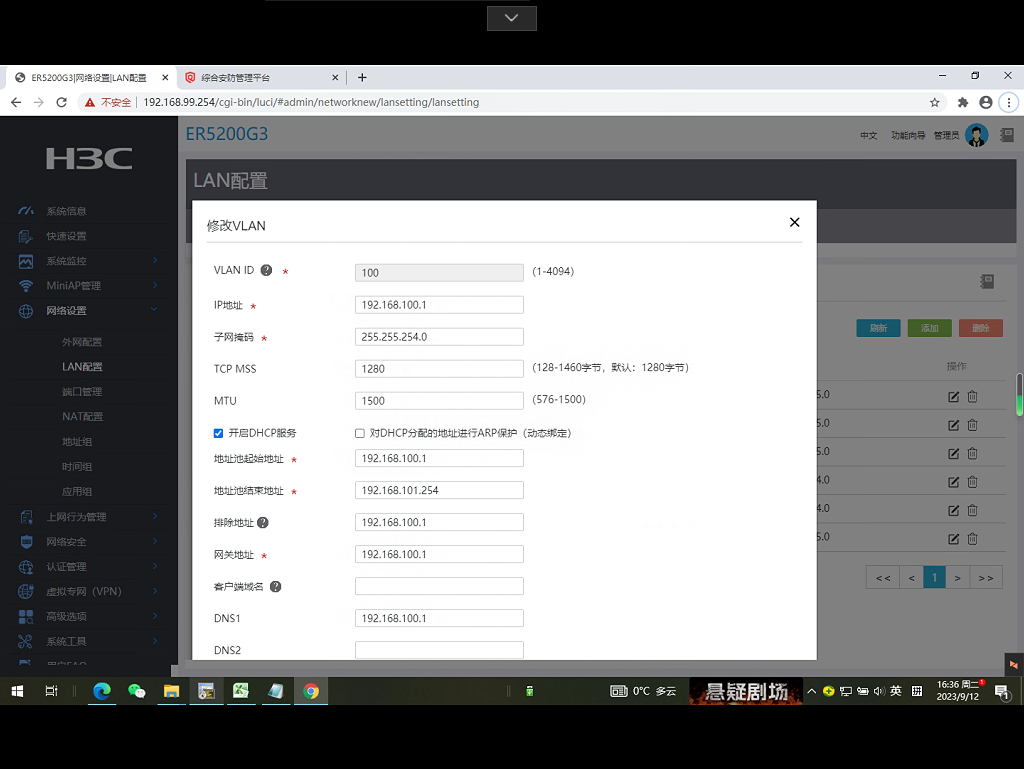Select 地址组 in the sidebar
The width and height of the screenshot is (1024, 769).
click(x=77, y=442)
